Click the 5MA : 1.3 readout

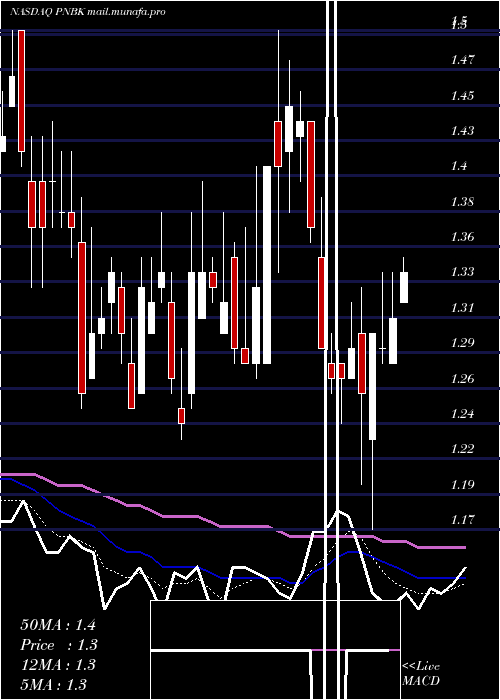(x=53, y=684)
